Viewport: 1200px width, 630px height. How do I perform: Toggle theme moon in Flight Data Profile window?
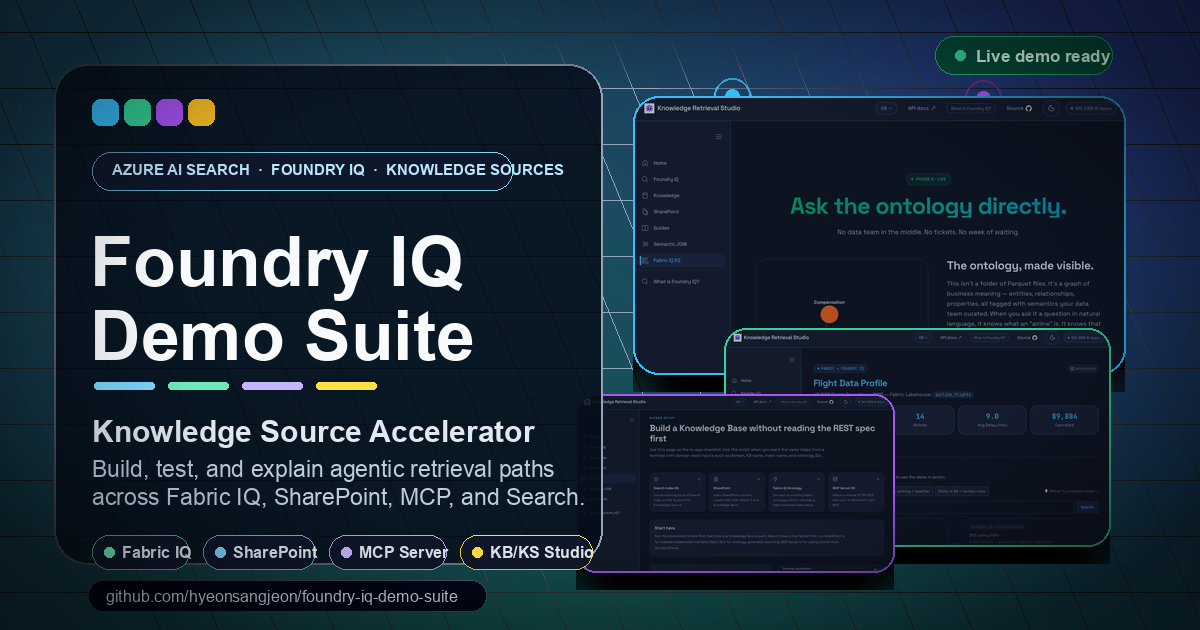(1052, 338)
